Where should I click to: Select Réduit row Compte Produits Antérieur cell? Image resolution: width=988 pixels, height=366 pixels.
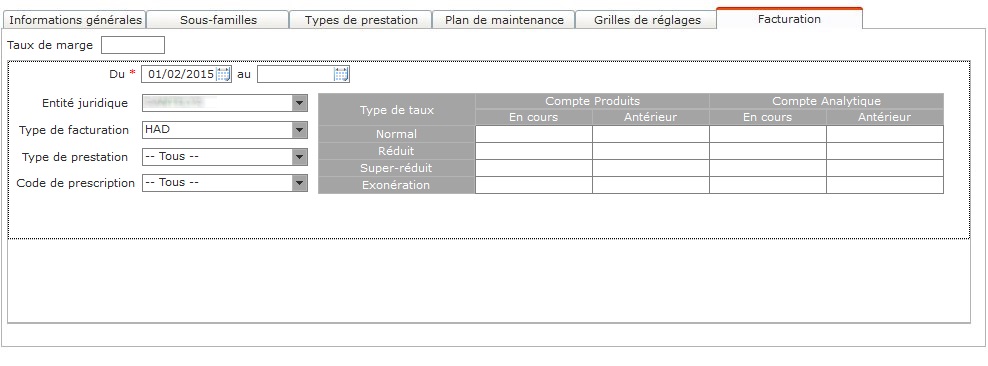coord(651,151)
